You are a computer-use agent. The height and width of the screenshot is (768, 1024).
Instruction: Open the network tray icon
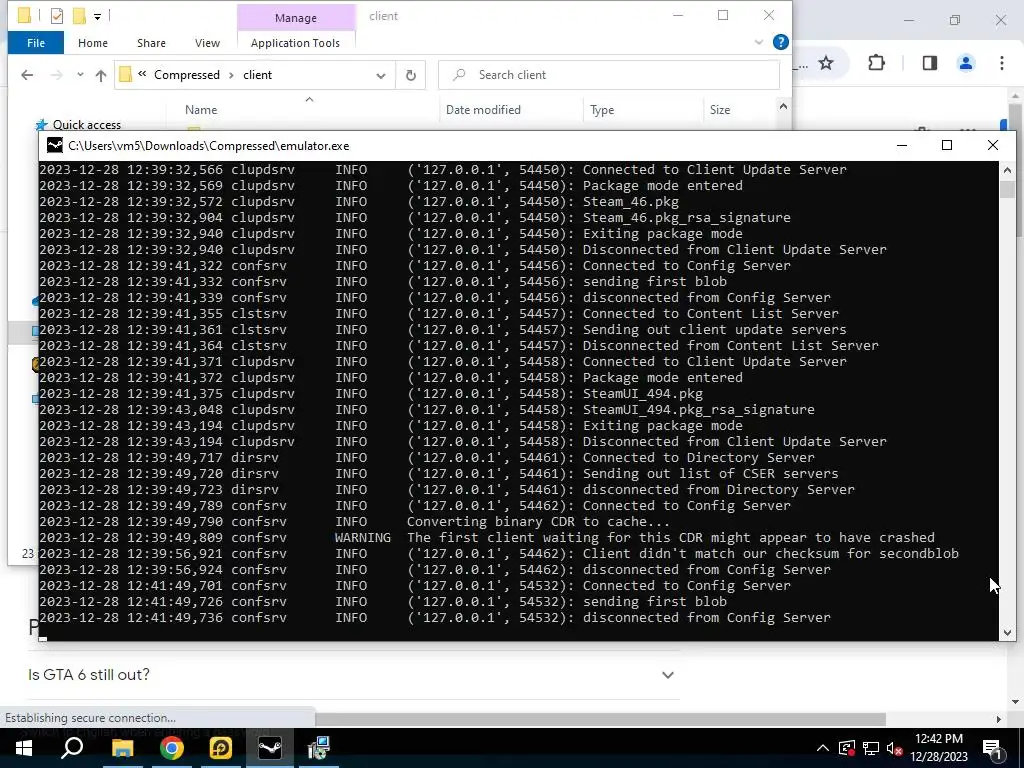(x=871, y=748)
